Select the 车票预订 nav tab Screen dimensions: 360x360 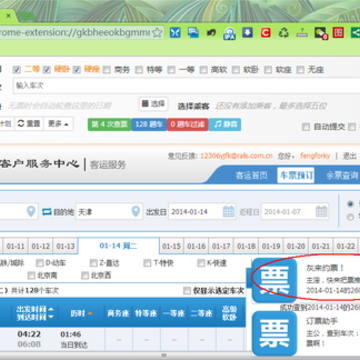point(296,175)
